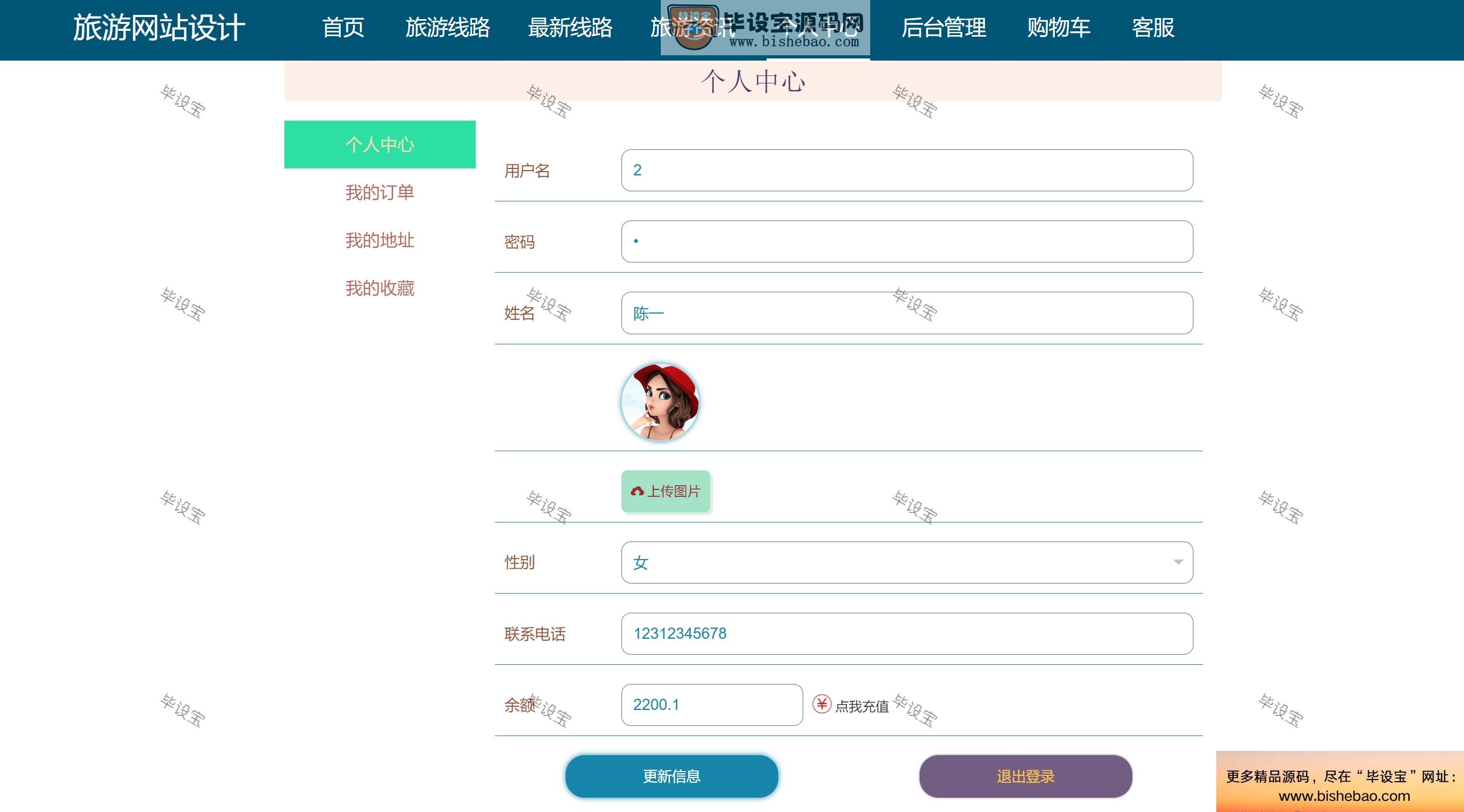1464x812 pixels.
Task: Open 后台管理 from the top navigation
Action: [x=944, y=27]
